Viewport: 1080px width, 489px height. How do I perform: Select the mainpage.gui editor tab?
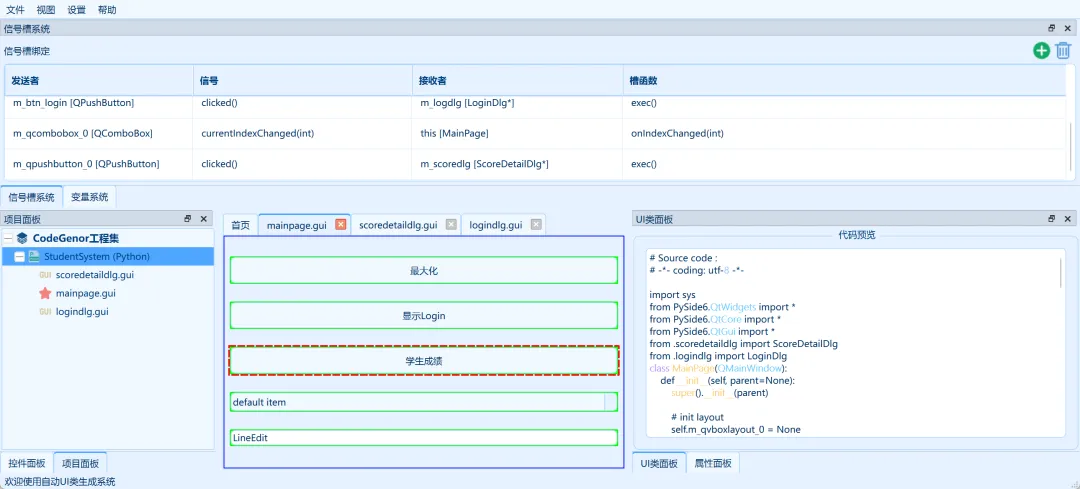coord(296,225)
